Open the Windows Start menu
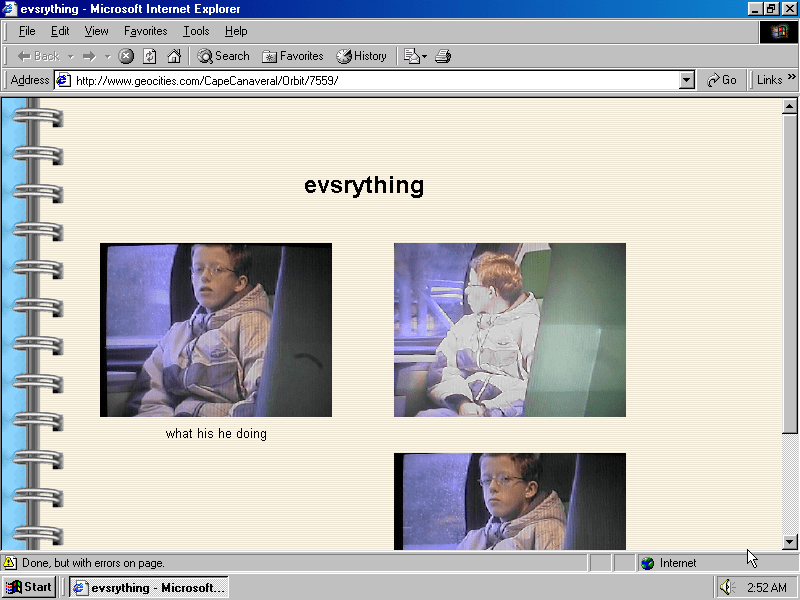 point(30,587)
